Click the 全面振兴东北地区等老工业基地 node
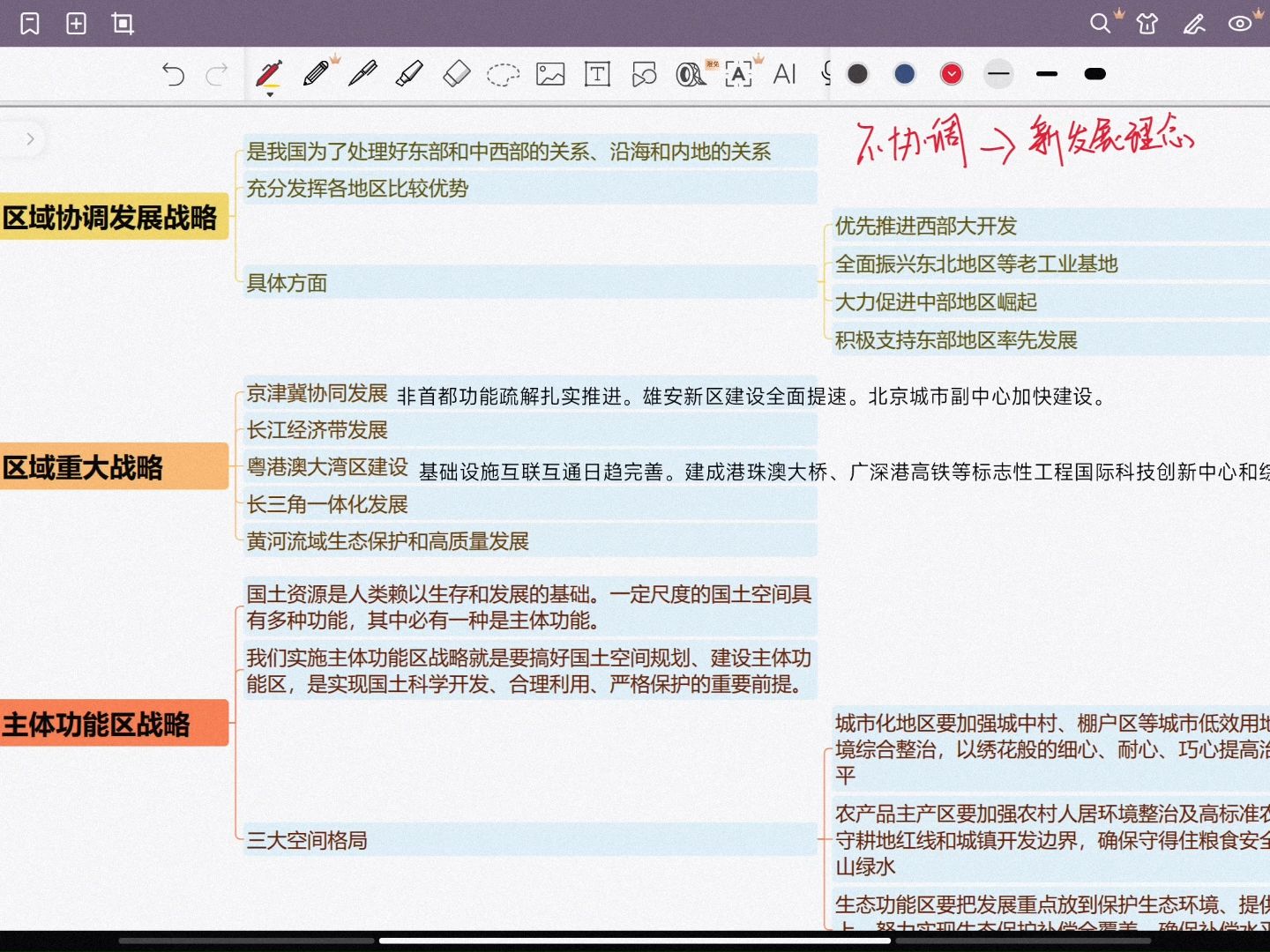 pyautogui.click(x=1050, y=264)
